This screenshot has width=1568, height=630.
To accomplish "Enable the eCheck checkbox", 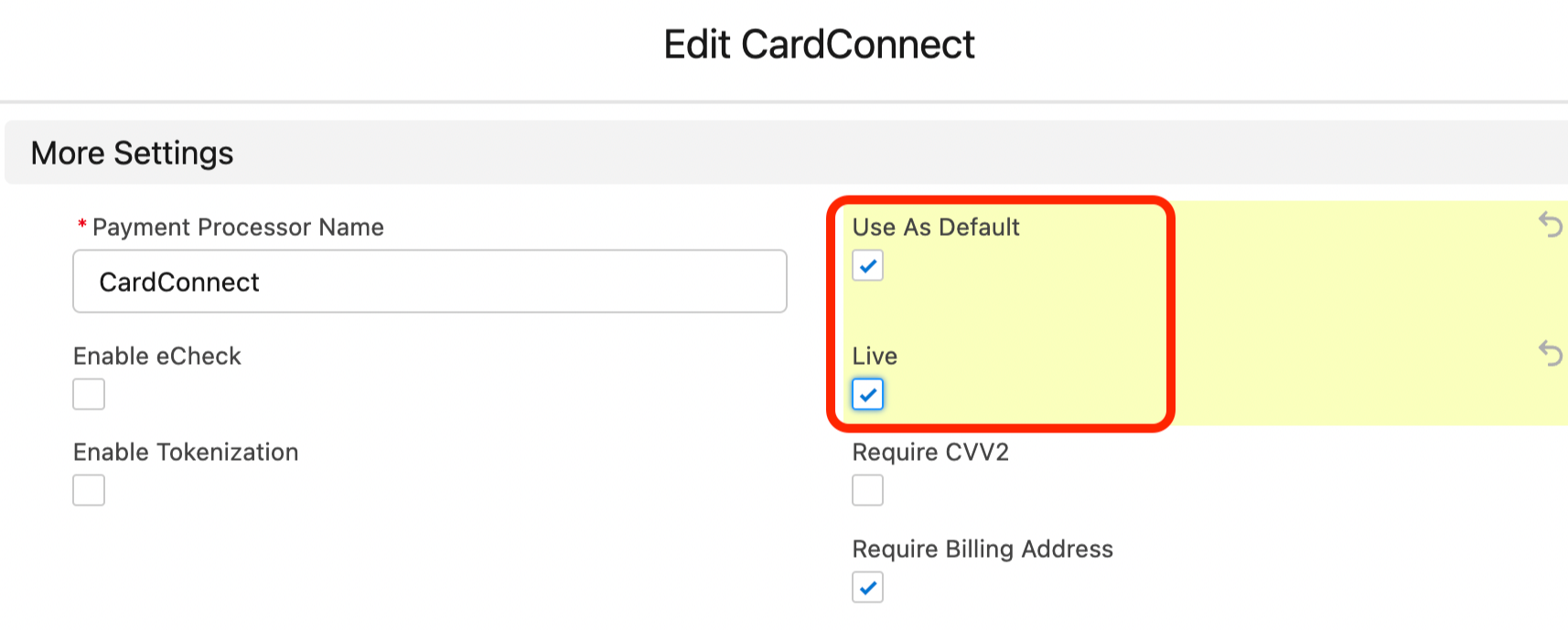I will [89, 395].
